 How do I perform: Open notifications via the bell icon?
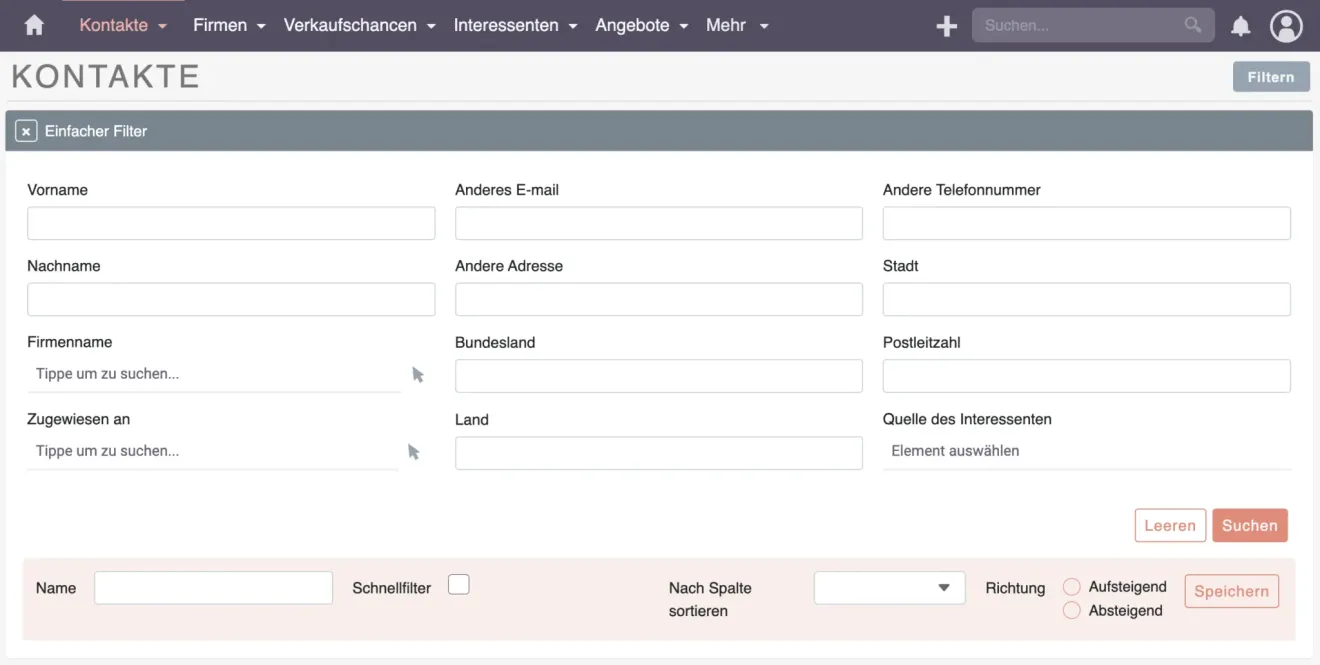(x=1240, y=25)
